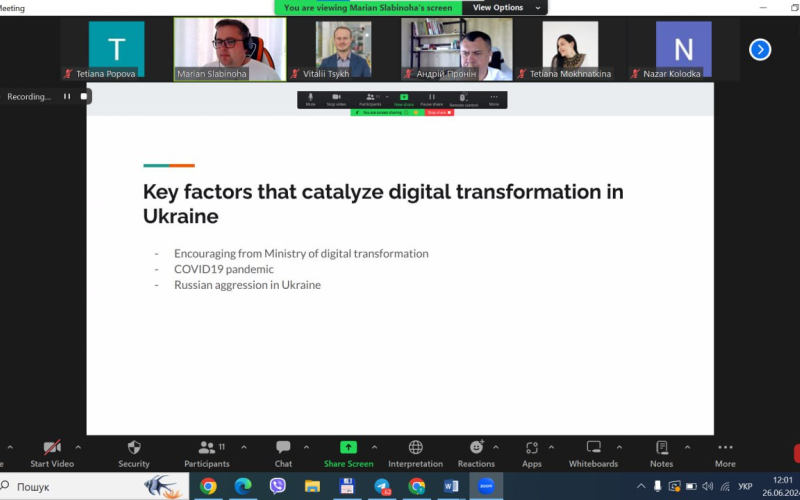
Task: Select Nazar Kolodka's video tile
Action: point(684,49)
